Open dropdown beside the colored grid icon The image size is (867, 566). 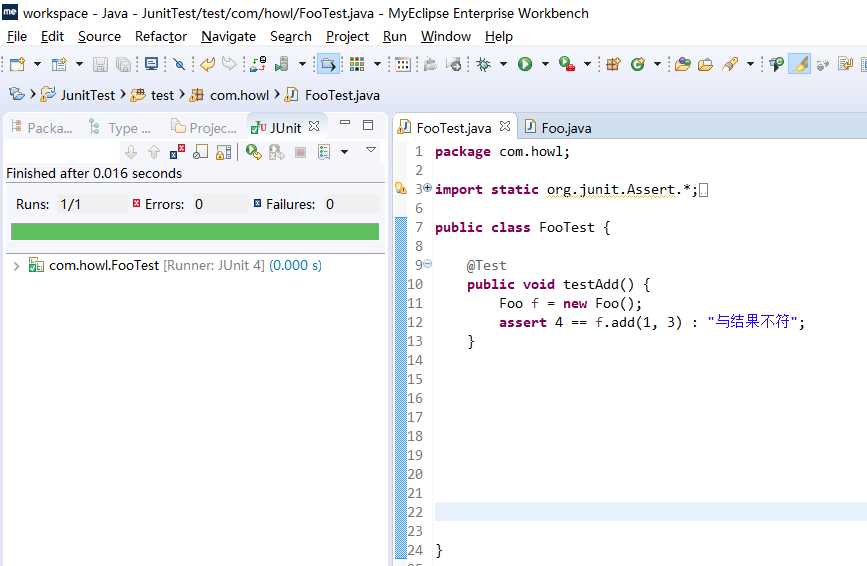tap(377, 64)
